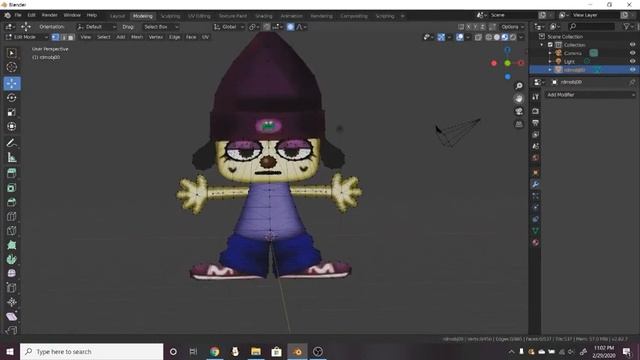The image size is (640, 360).
Task: Activate the Transform tool
Action: click(x=11, y=126)
